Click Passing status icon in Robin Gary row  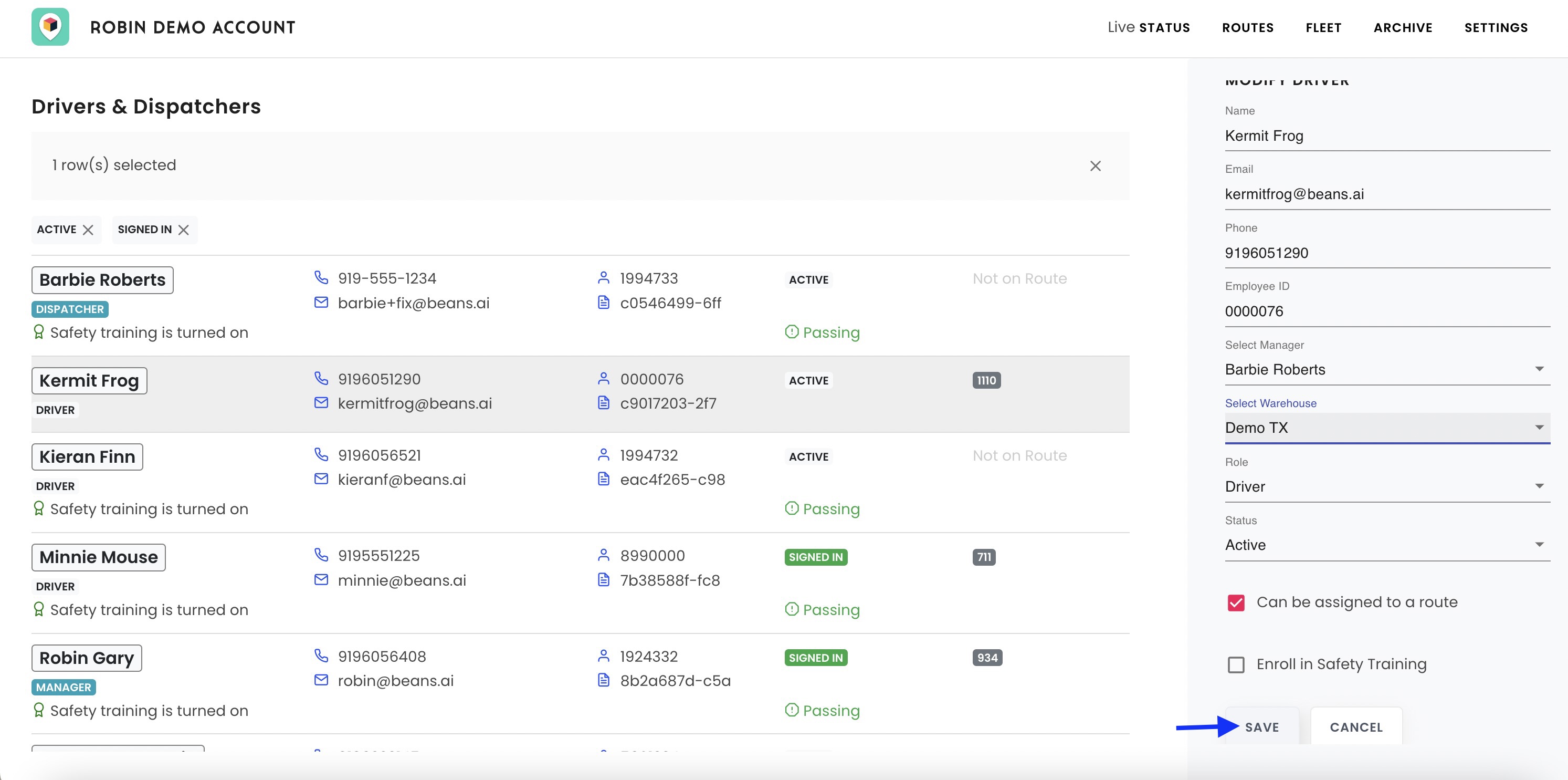click(x=791, y=710)
